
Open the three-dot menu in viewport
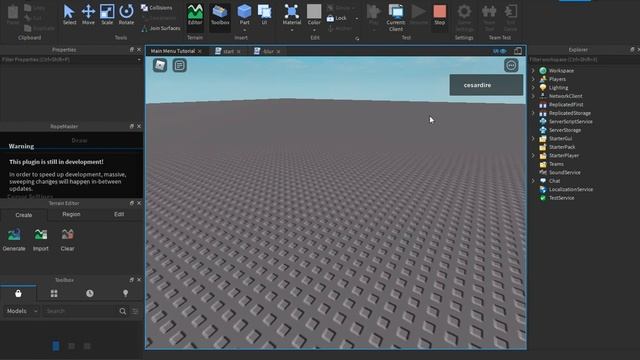[x=511, y=65]
